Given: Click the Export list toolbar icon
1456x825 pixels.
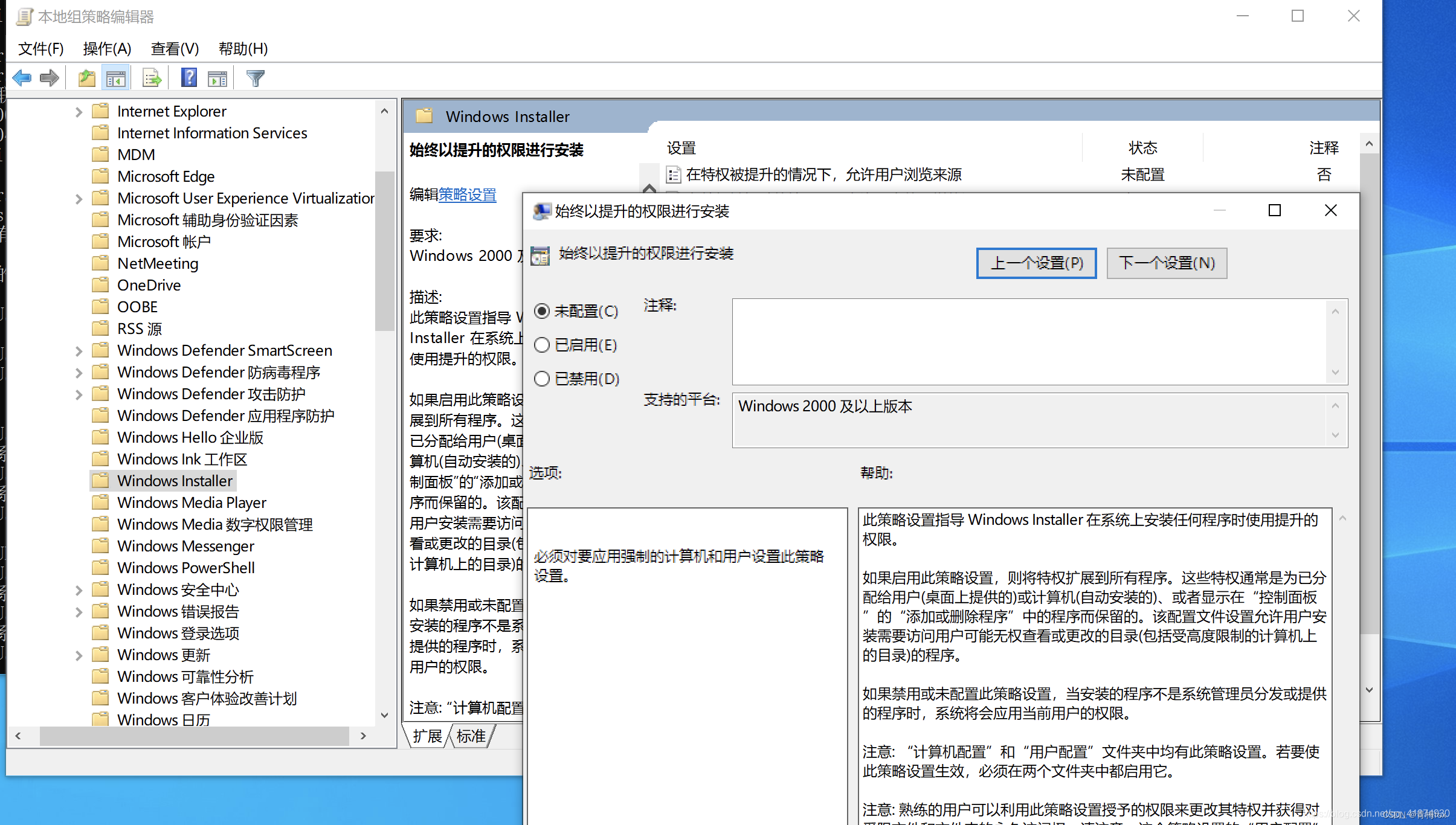Looking at the screenshot, I should [152, 78].
